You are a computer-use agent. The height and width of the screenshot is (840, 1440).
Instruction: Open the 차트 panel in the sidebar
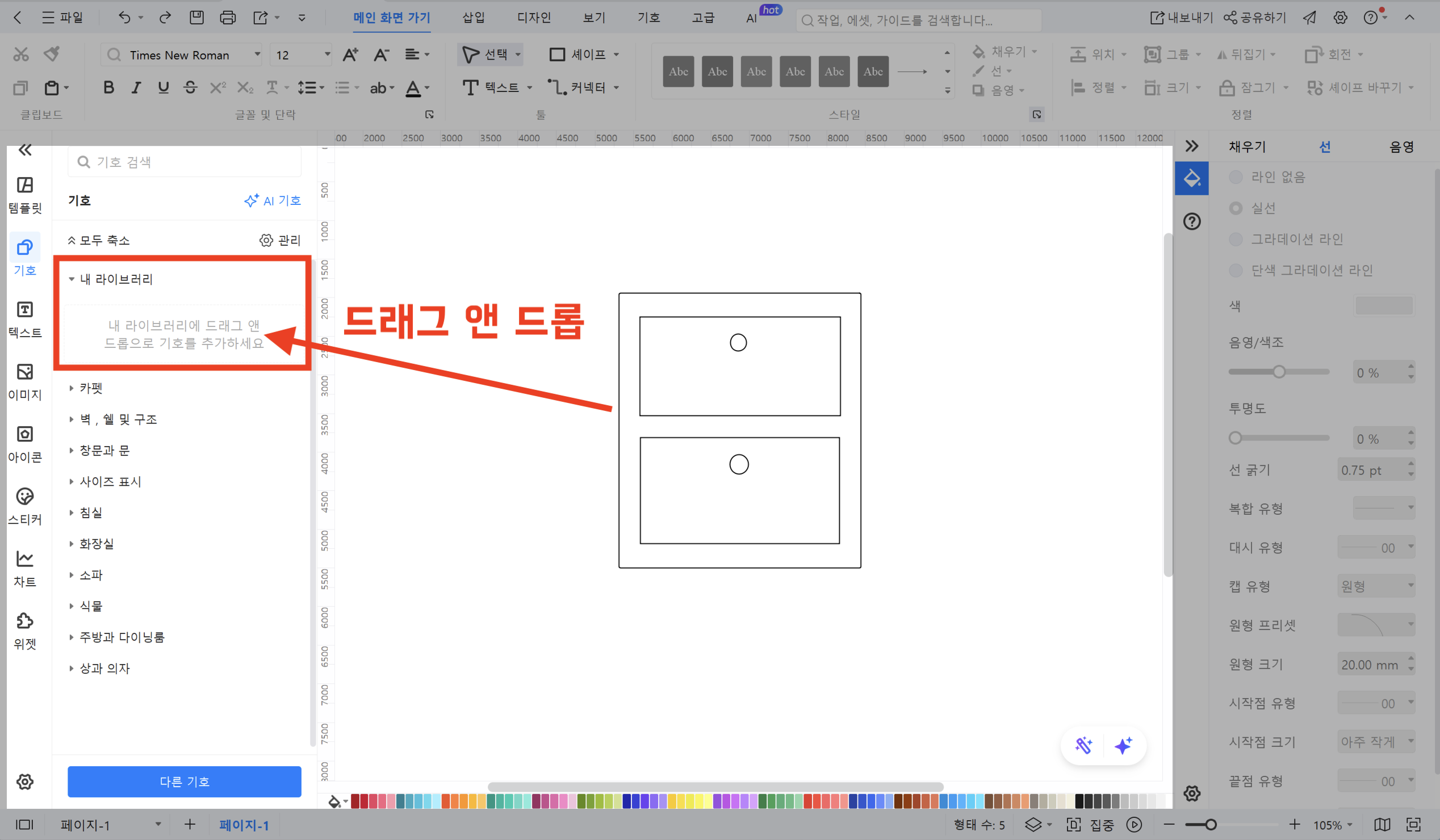pyautogui.click(x=24, y=566)
